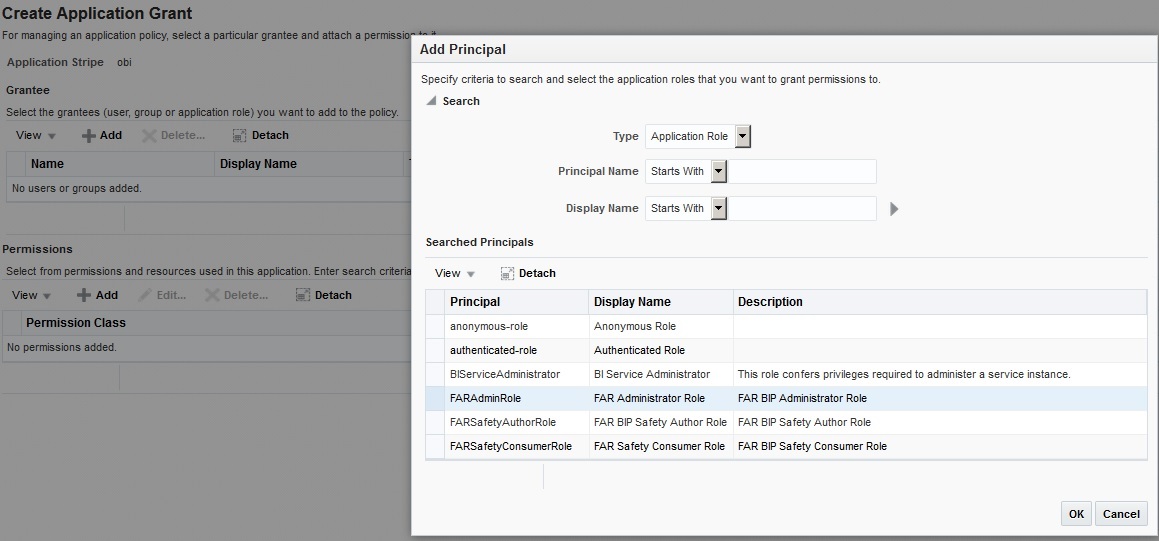Click the search arrow next to Display Name

(895, 209)
